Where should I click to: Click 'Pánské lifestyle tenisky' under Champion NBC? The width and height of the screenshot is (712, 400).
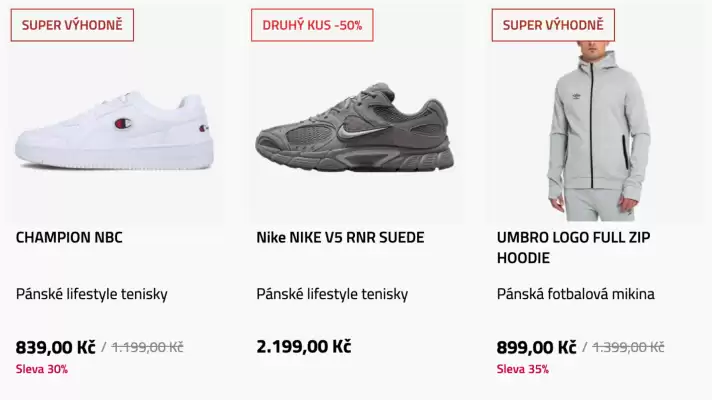tap(92, 294)
